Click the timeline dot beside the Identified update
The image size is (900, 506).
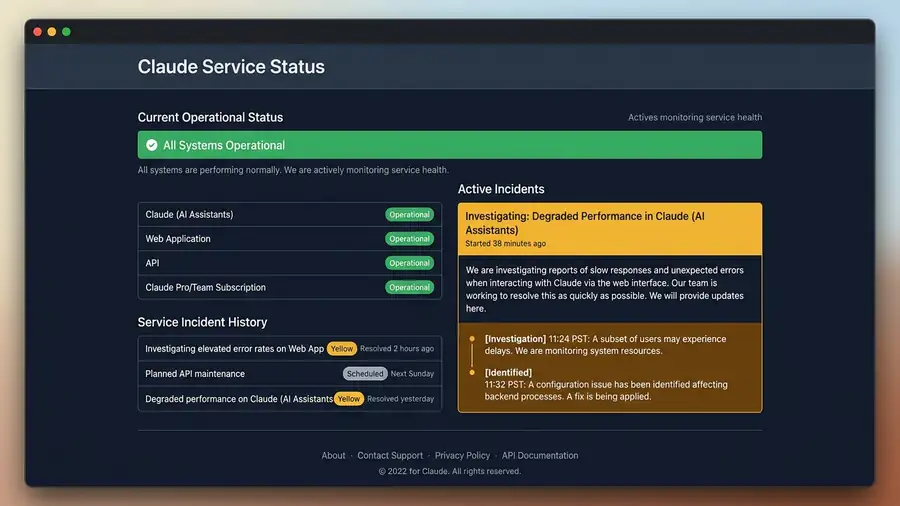coord(472,372)
